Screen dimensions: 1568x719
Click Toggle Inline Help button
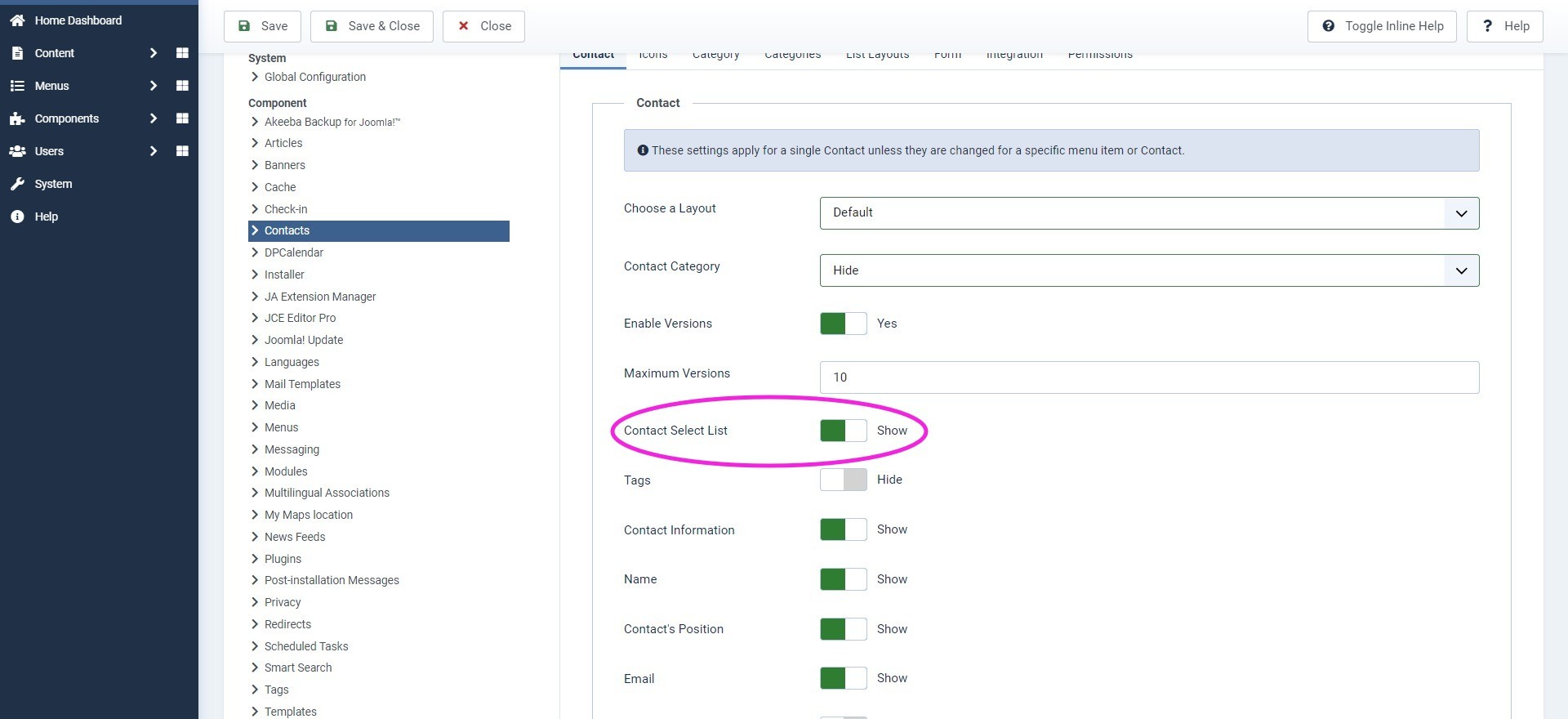pos(1382,26)
